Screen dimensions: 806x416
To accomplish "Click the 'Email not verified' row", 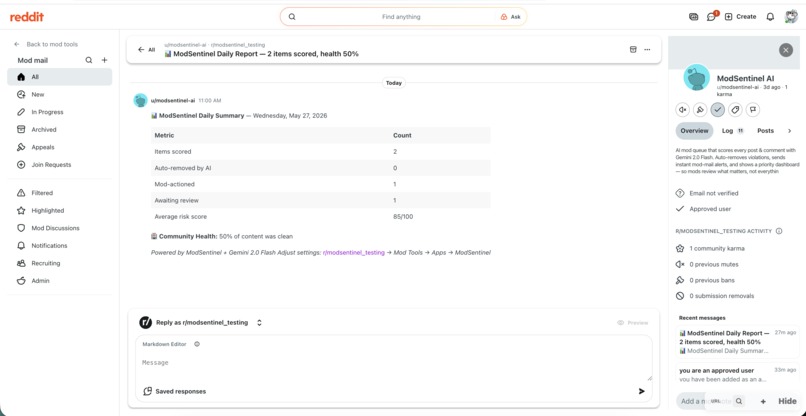I will tap(707, 193).
